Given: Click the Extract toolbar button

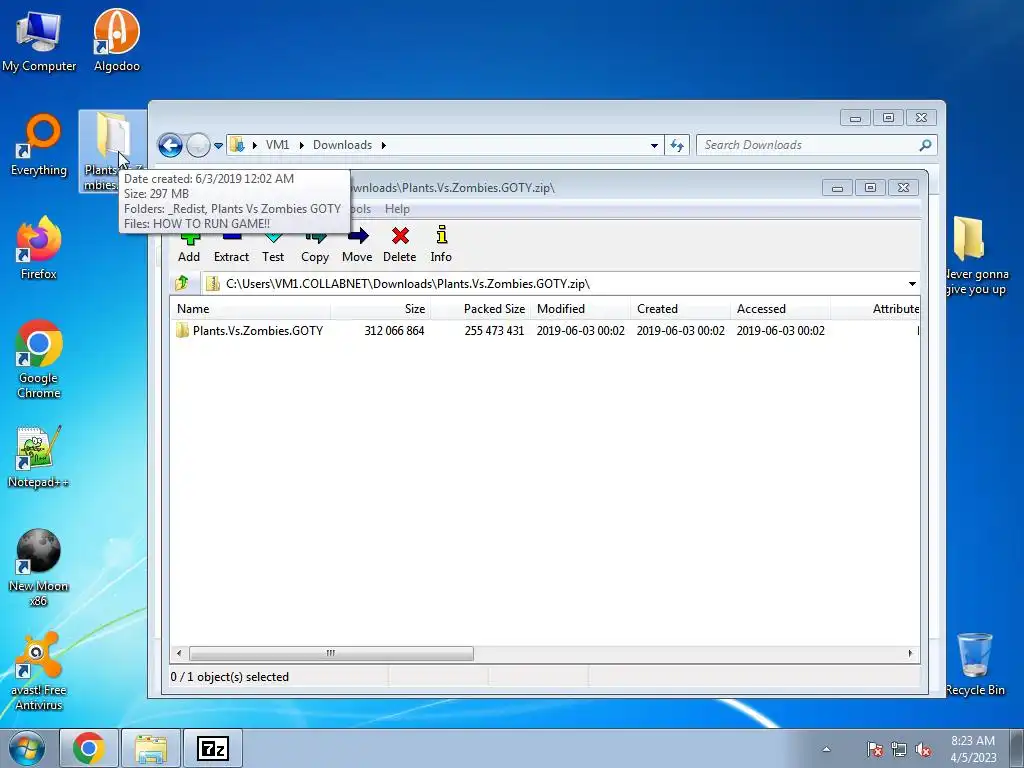Looking at the screenshot, I should tap(231, 248).
